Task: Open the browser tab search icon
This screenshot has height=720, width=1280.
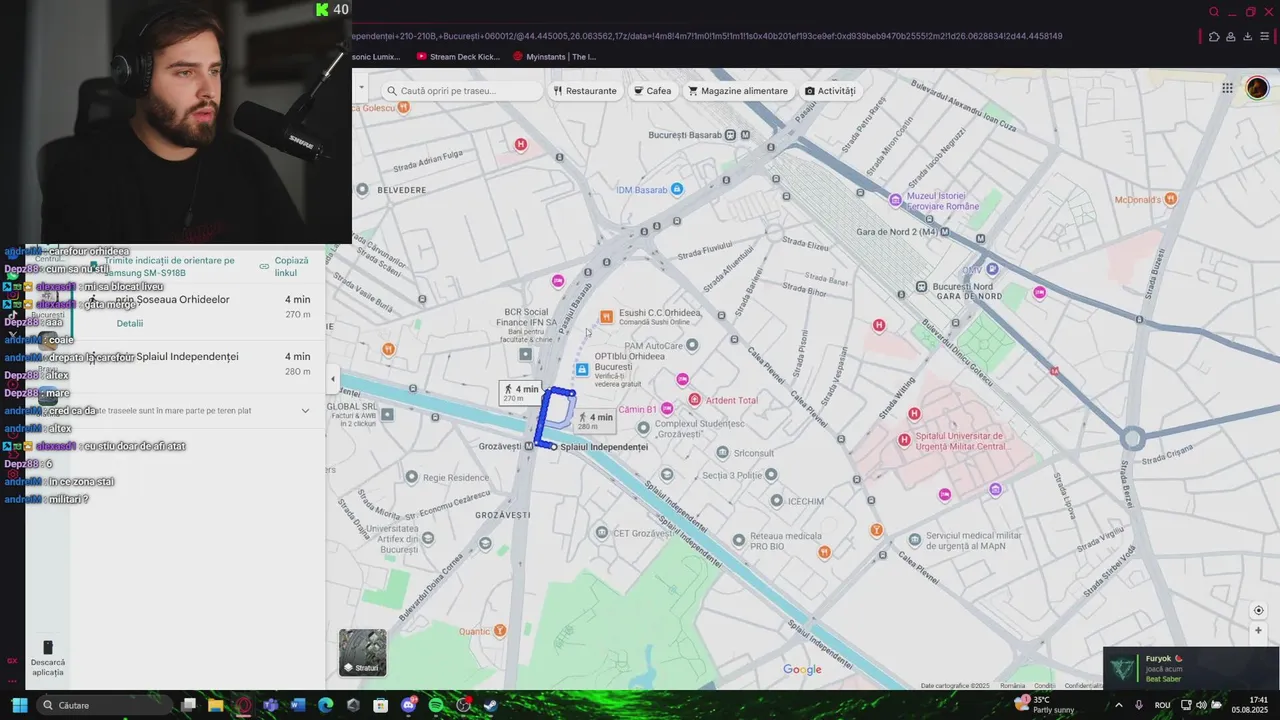Action: 1214,12
